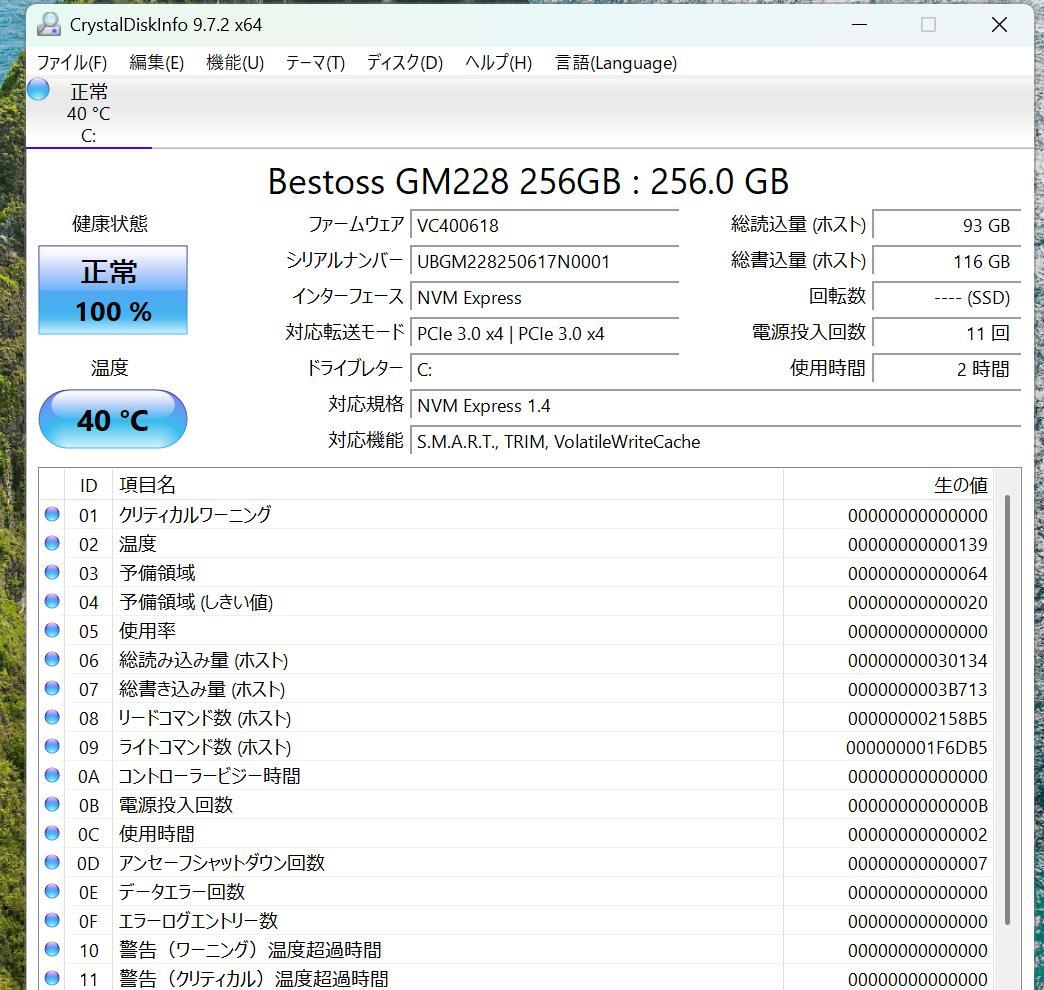Open the ファイル(F) menu
This screenshot has width=1044, height=990.
point(72,62)
